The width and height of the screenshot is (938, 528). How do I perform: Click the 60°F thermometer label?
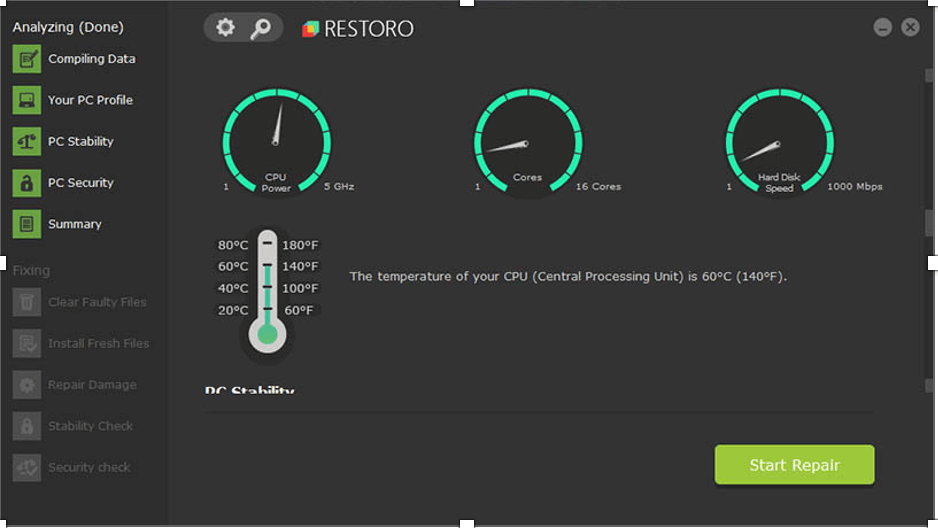(x=299, y=310)
